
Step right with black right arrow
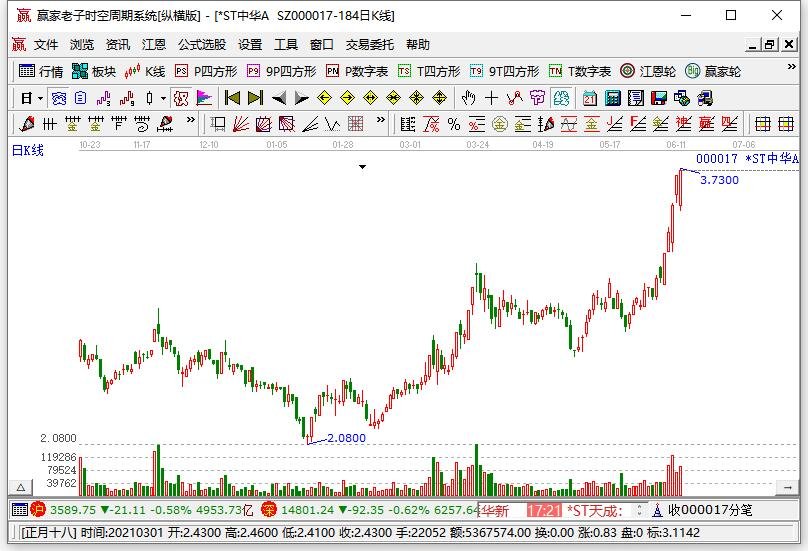click(301, 98)
